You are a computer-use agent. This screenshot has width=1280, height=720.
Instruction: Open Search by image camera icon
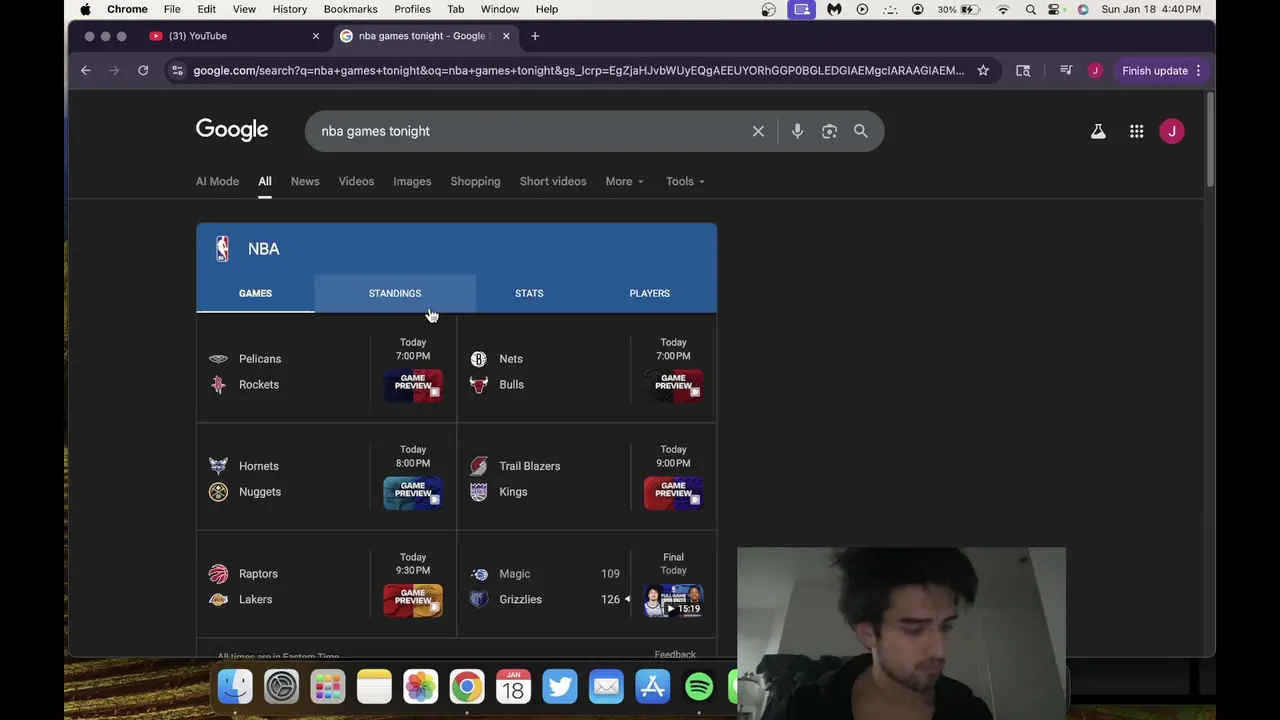[829, 131]
